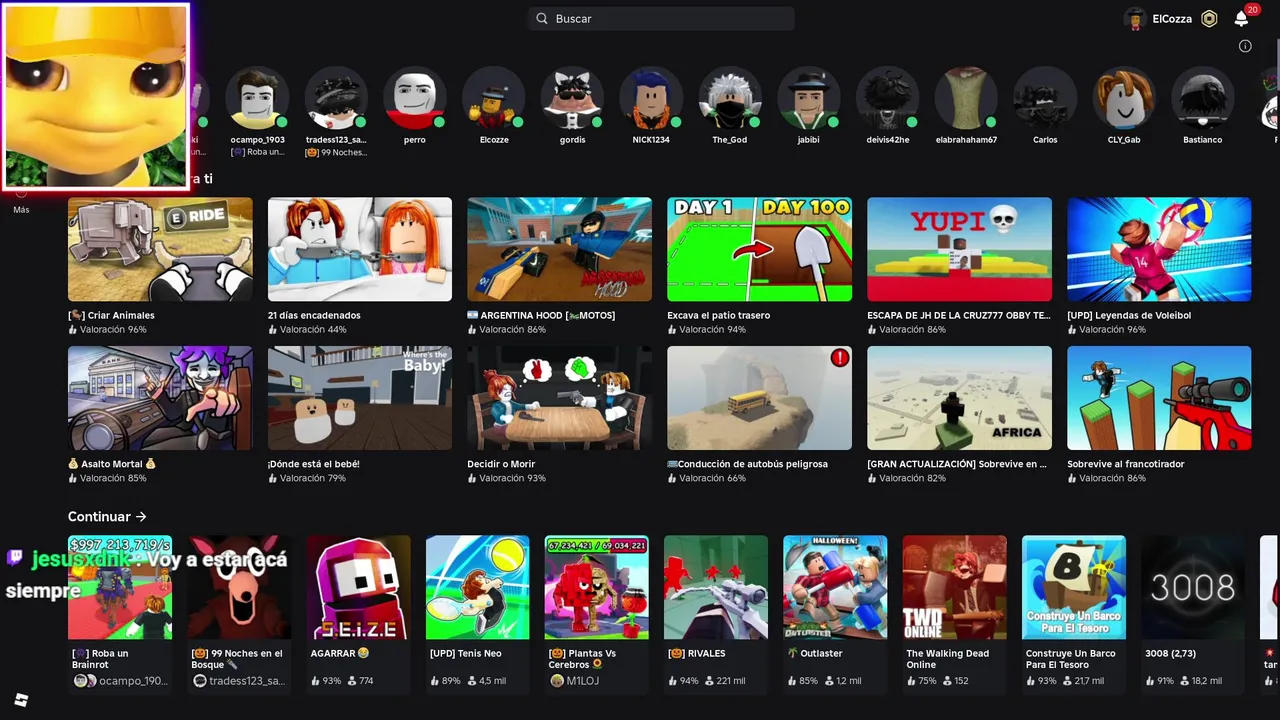Click Valoración 66% rating text
The height and width of the screenshot is (720, 1280).
[x=712, y=478]
